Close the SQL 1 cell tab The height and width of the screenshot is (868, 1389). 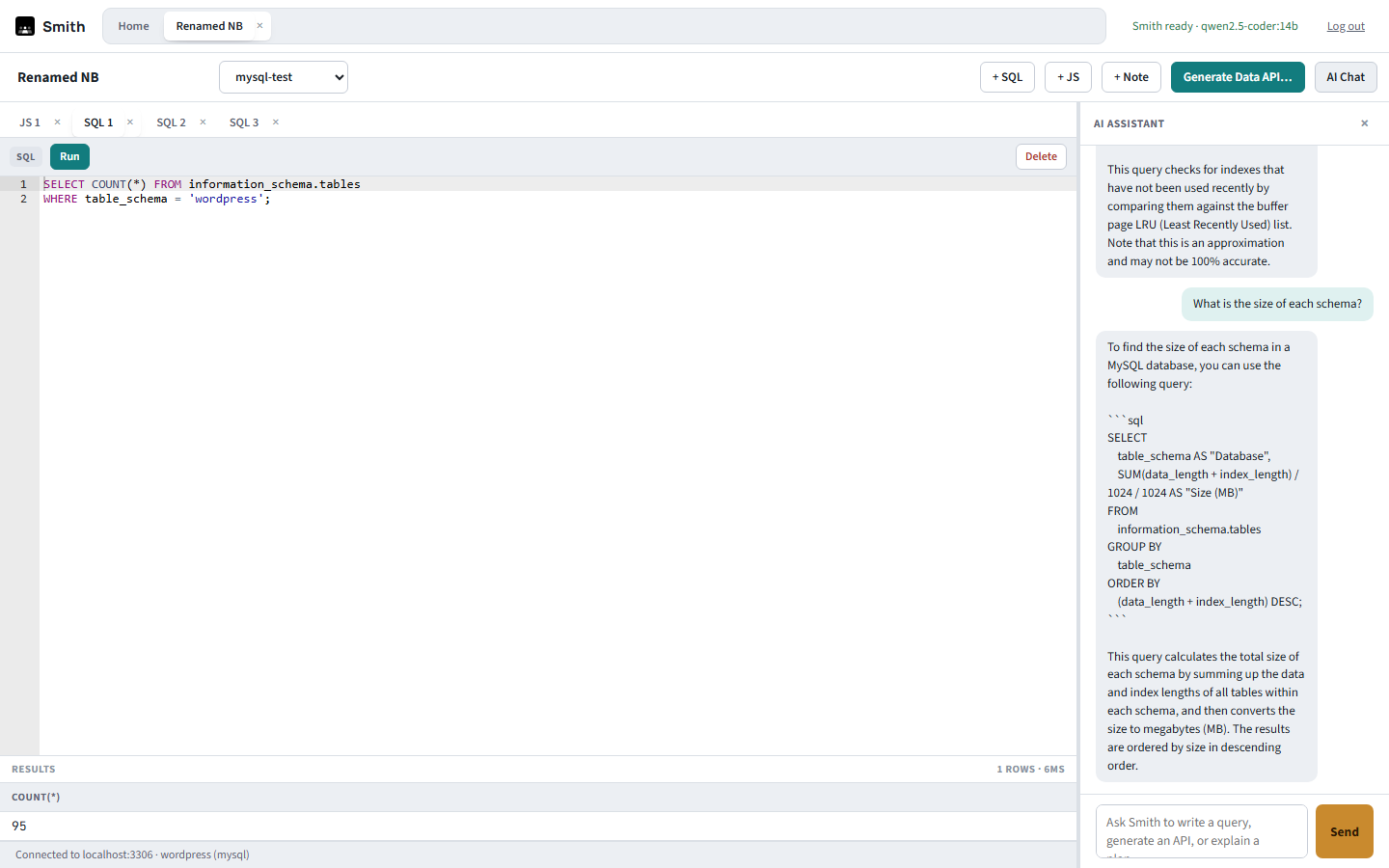pos(130,122)
